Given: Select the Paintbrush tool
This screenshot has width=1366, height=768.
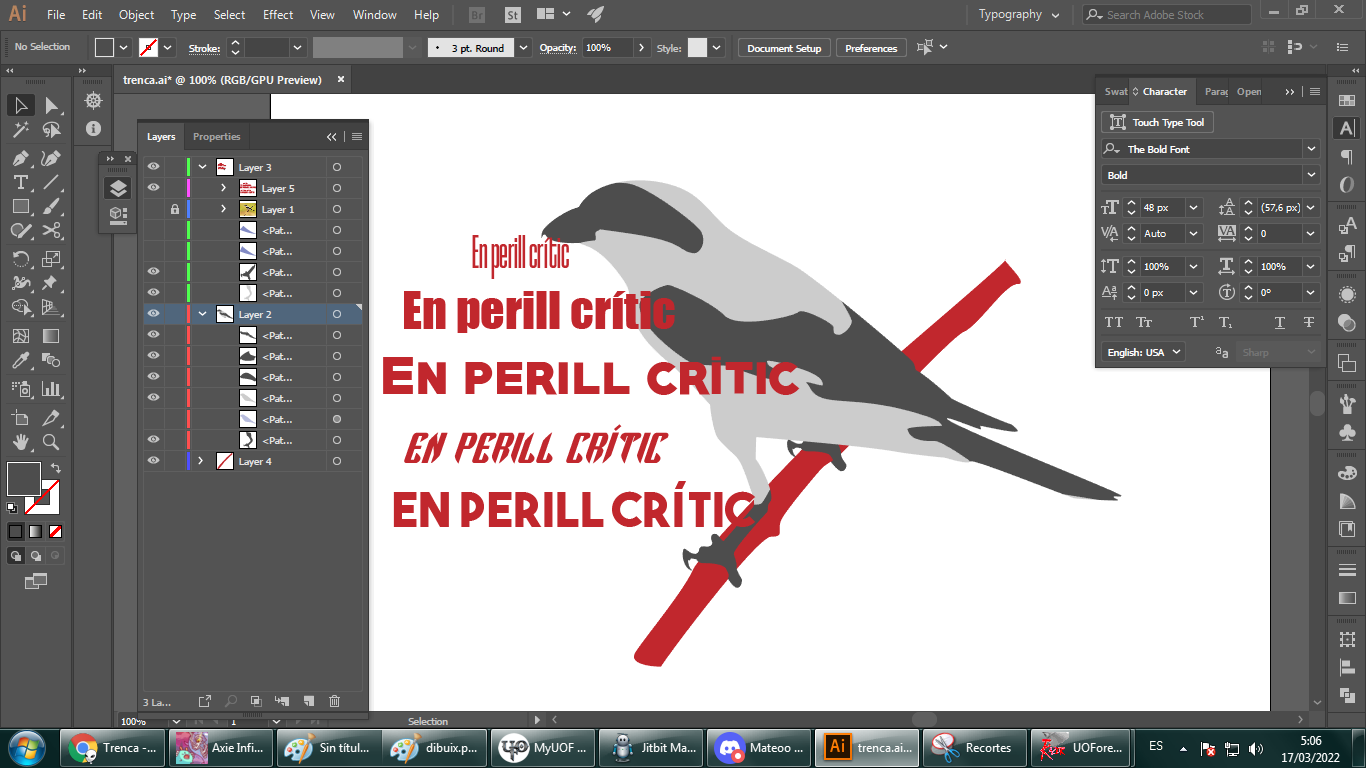Looking at the screenshot, I should click(52, 206).
